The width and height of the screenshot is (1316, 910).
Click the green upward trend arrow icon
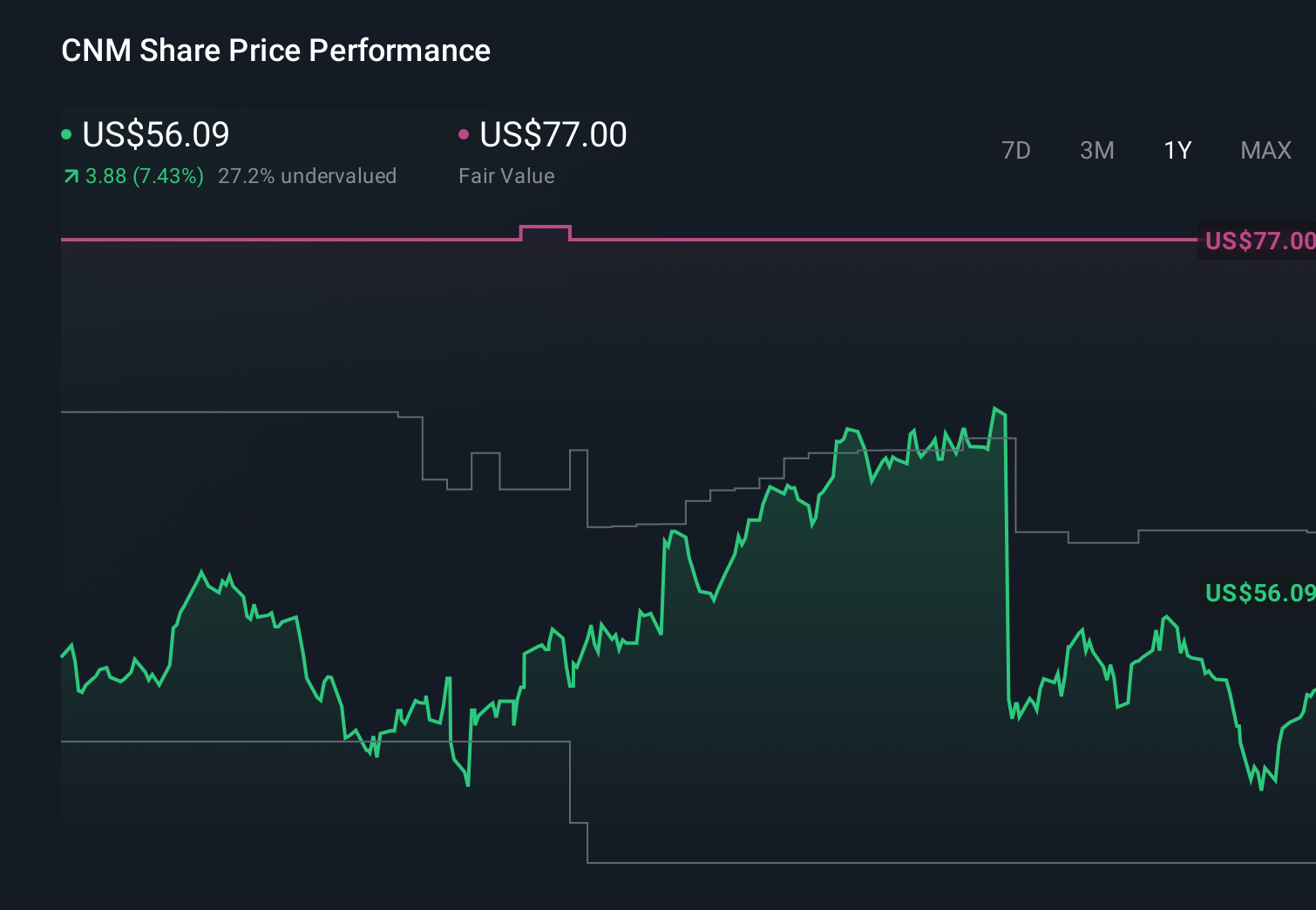click(x=70, y=176)
